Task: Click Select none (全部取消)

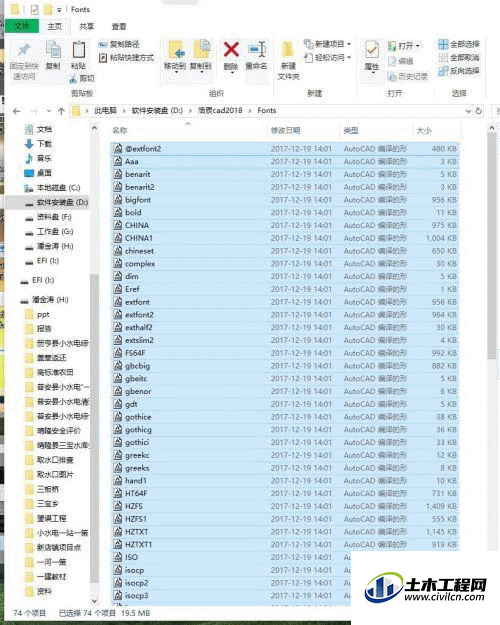Action: 459,58
